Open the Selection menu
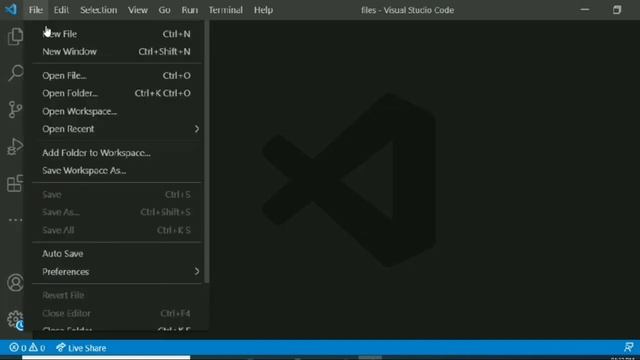This screenshot has width=640, height=360. [x=98, y=10]
